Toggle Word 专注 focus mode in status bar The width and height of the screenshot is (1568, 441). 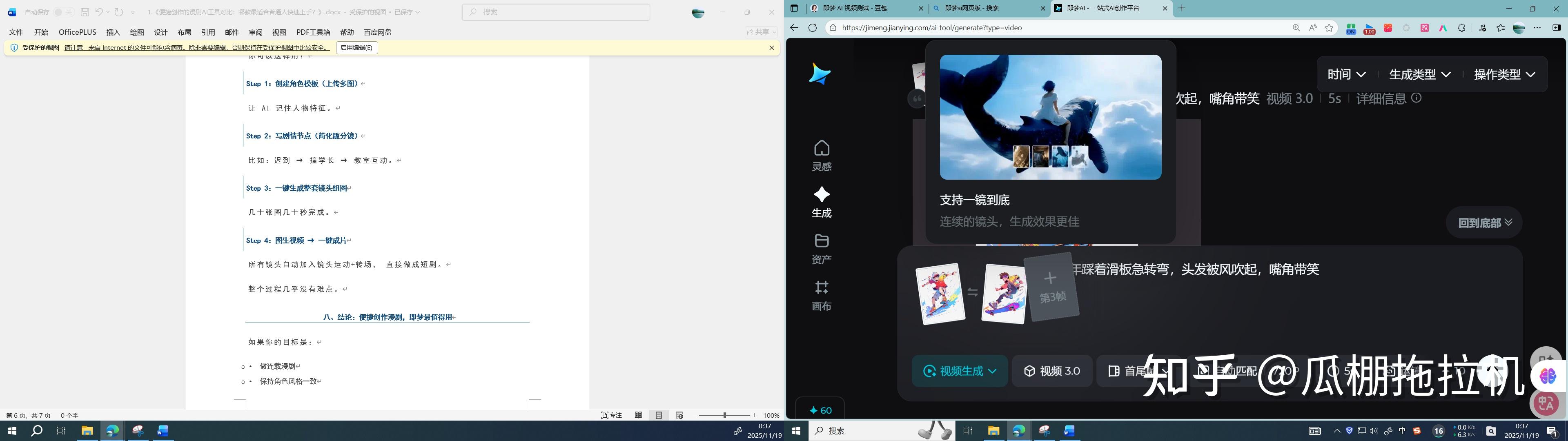coord(612,415)
